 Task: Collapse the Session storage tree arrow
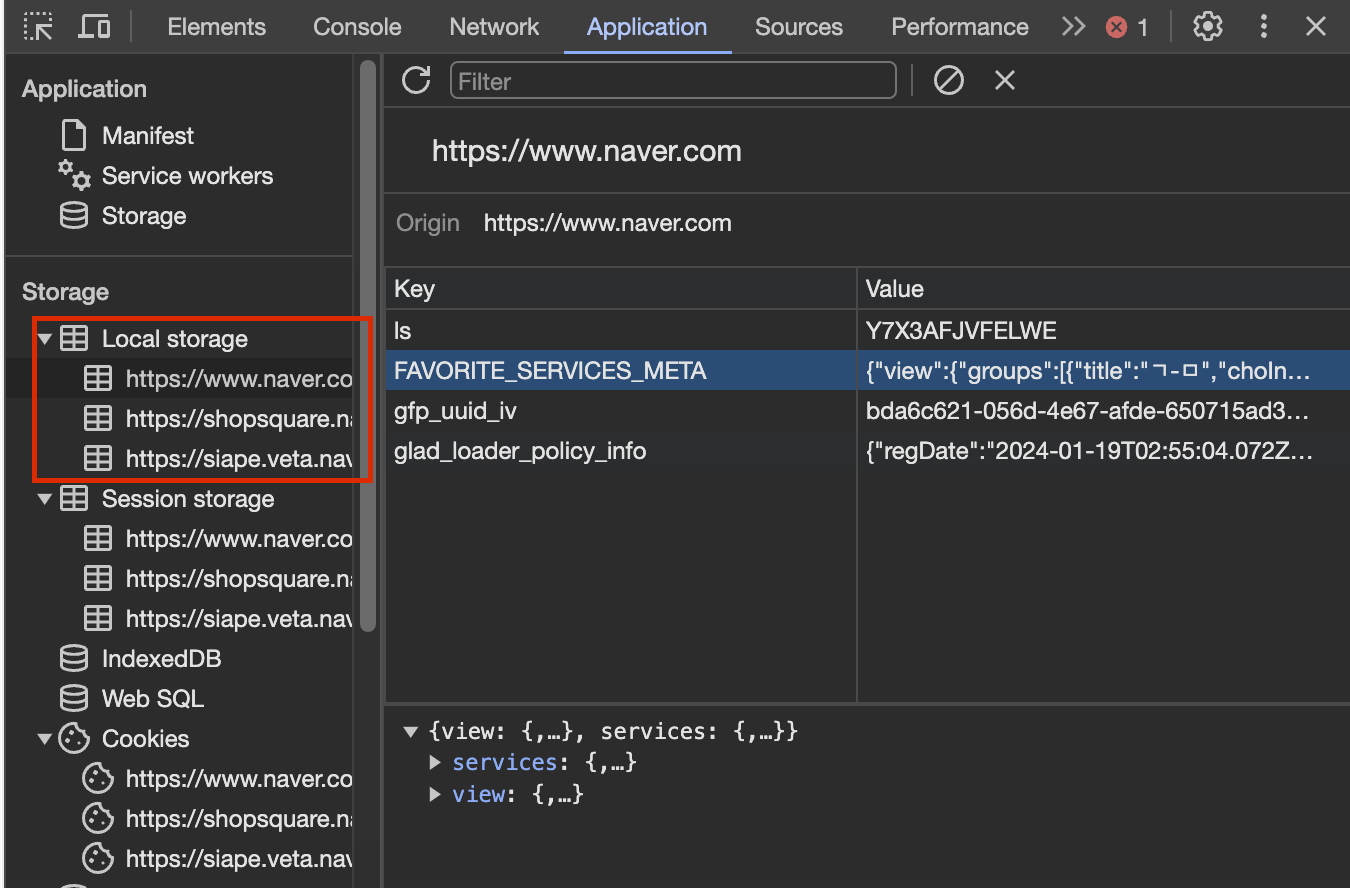[x=44, y=499]
